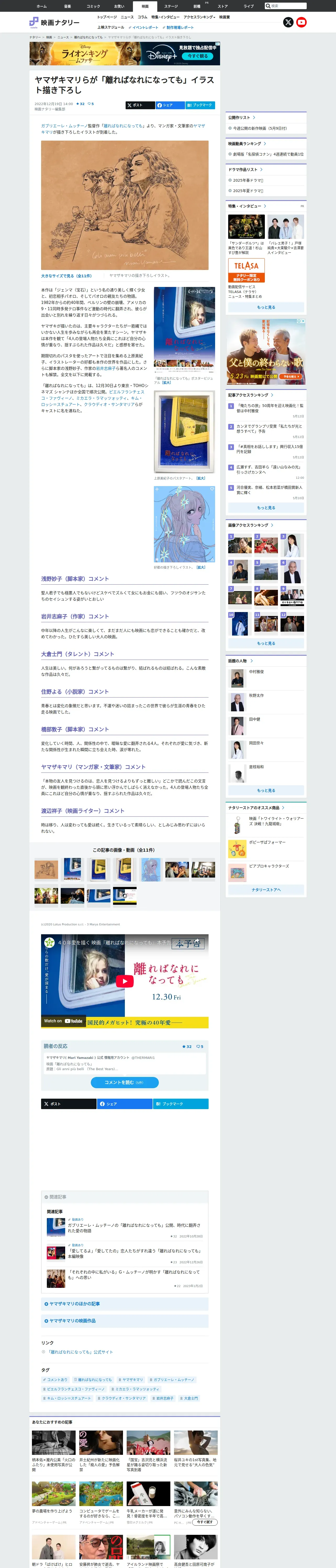Click もっと見る under 記事アクセスランキング
Viewport: 336px width, 1568px height.
[x=266, y=508]
